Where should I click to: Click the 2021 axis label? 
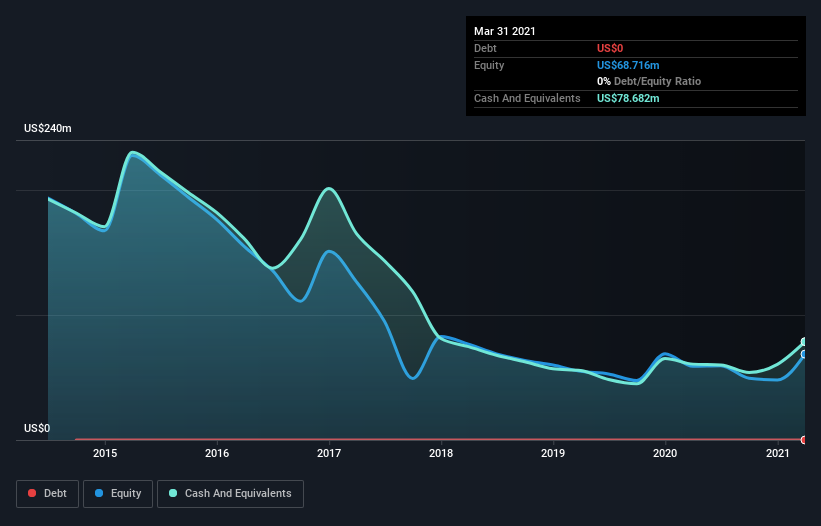(778, 453)
